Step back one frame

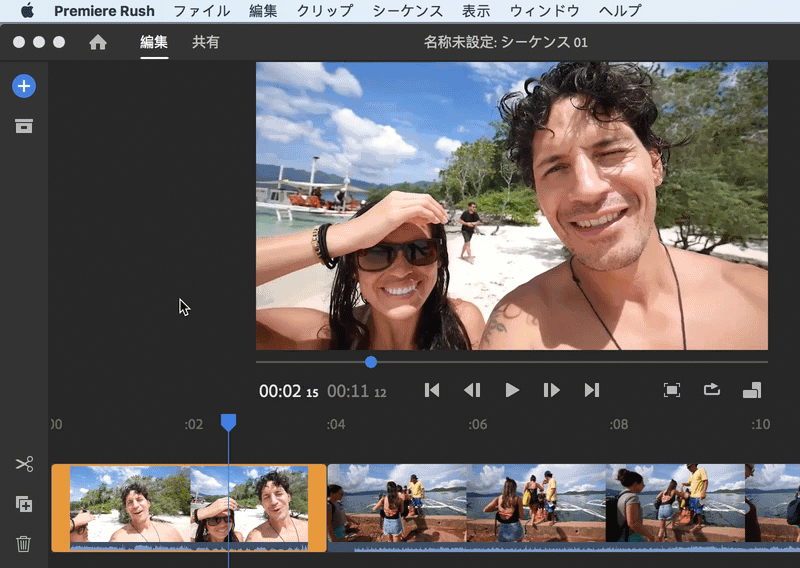pyautogui.click(x=472, y=390)
